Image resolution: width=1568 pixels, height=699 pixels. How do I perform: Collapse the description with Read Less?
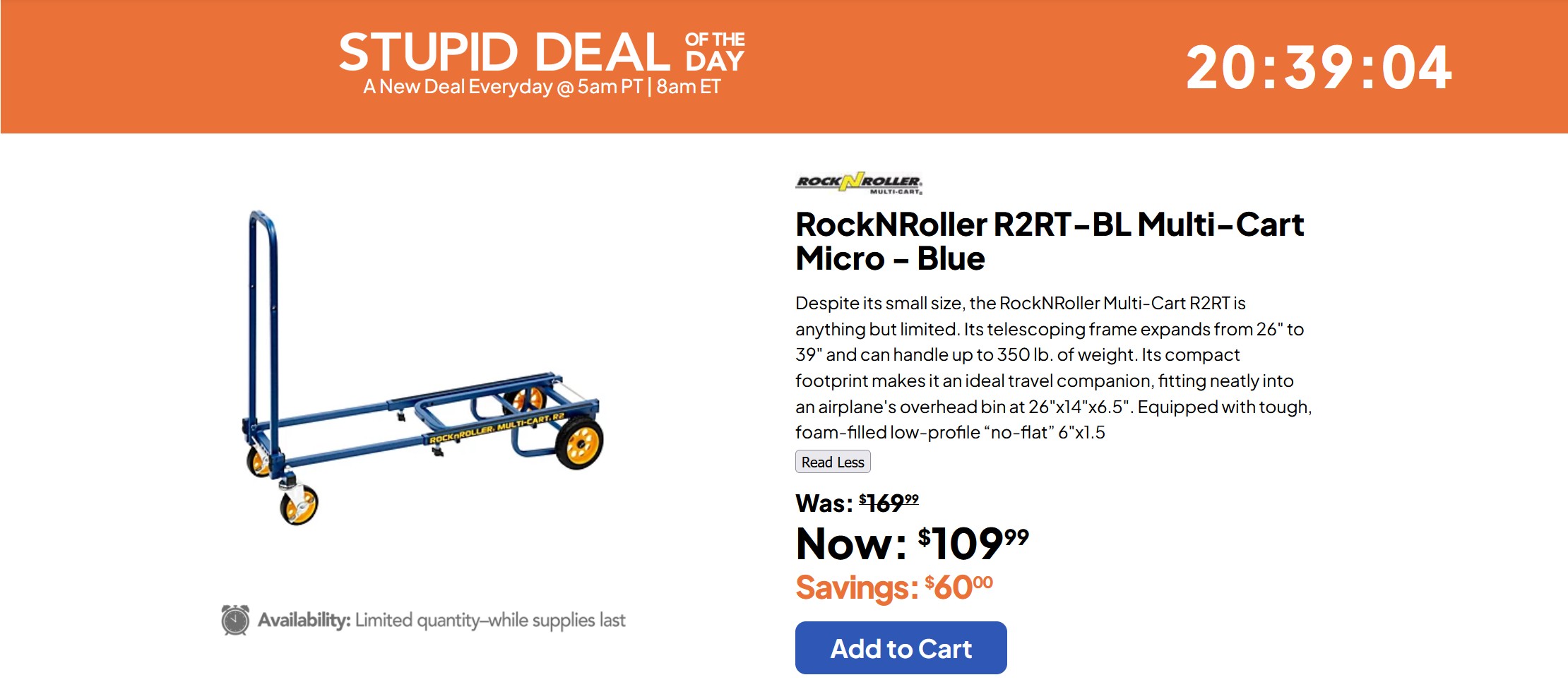[833, 462]
